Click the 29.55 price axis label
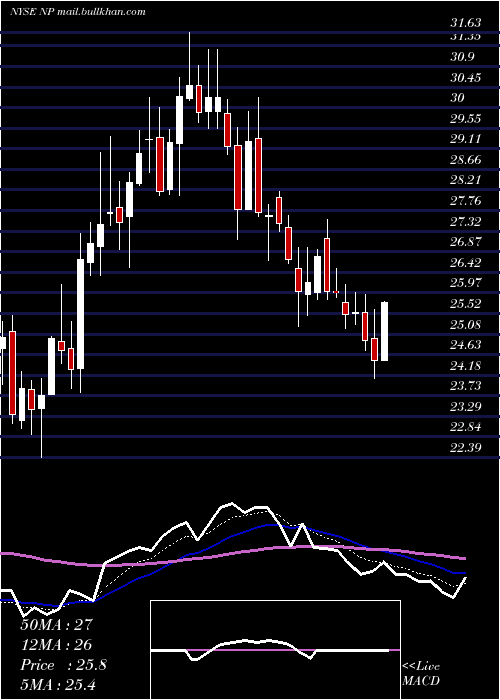This screenshot has height=700, width=500. point(466,118)
